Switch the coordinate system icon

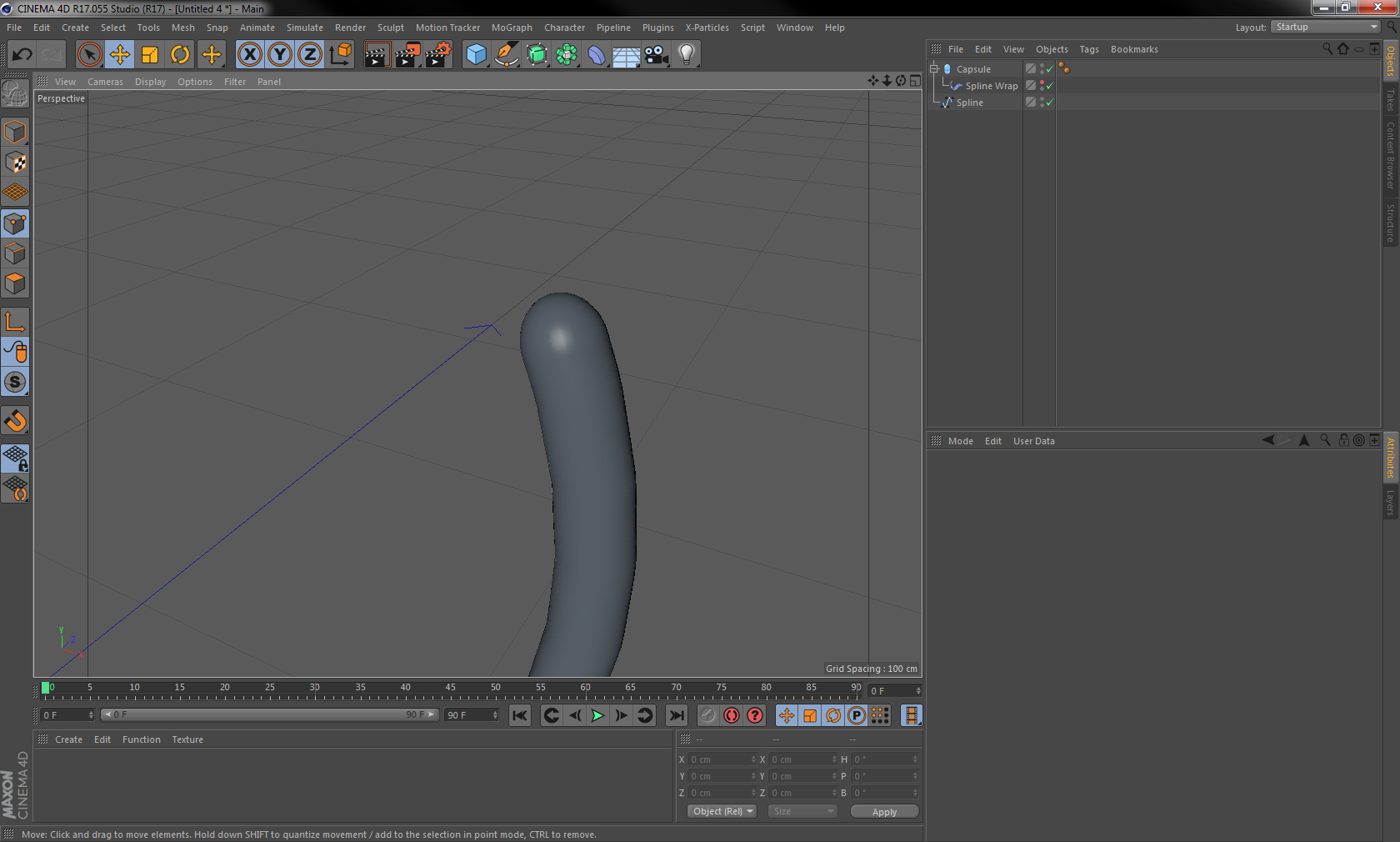point(340,55)
